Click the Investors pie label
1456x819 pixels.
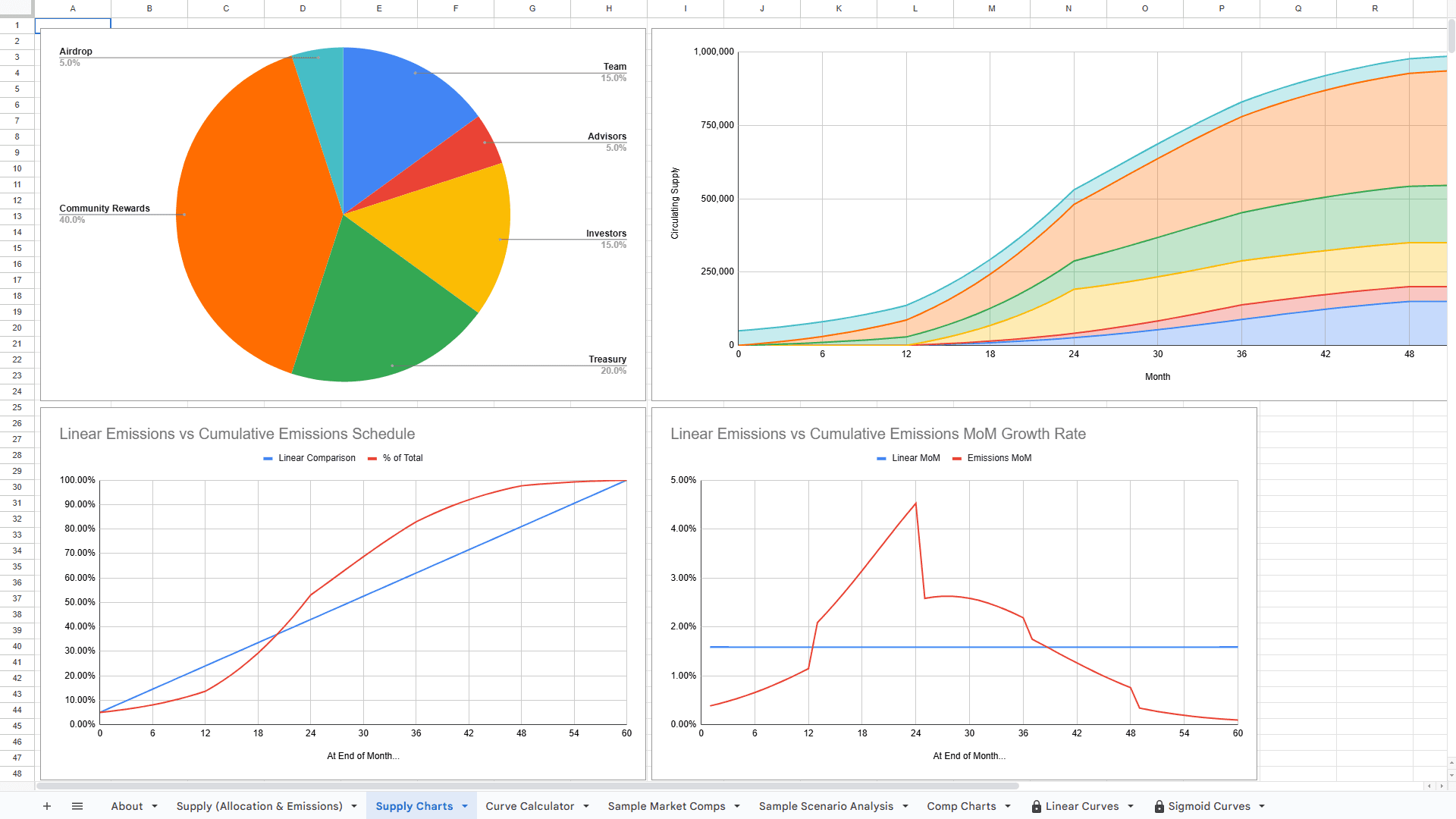click(606, 234)
